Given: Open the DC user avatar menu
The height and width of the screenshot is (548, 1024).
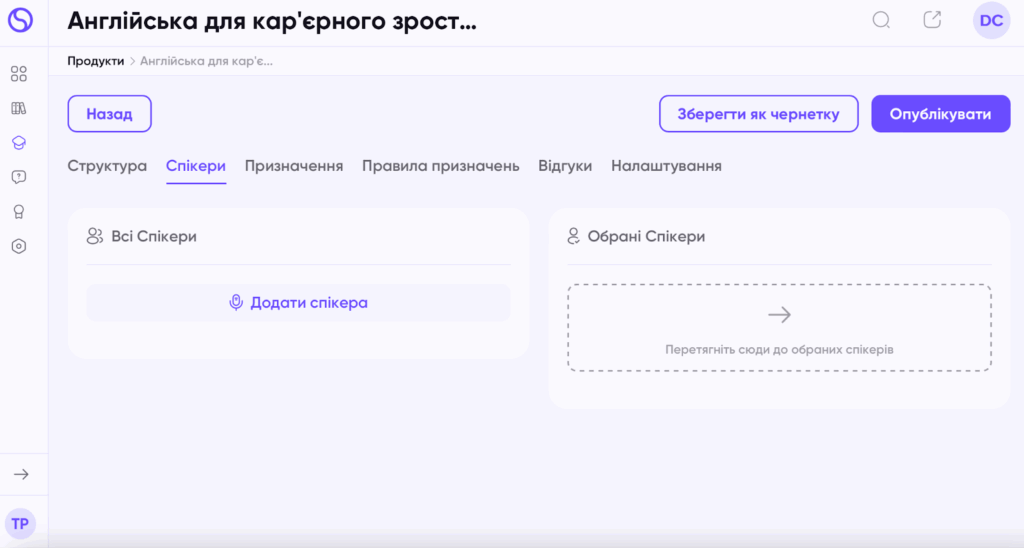Looking at the screenshot, I should click(x=991, y=21).
